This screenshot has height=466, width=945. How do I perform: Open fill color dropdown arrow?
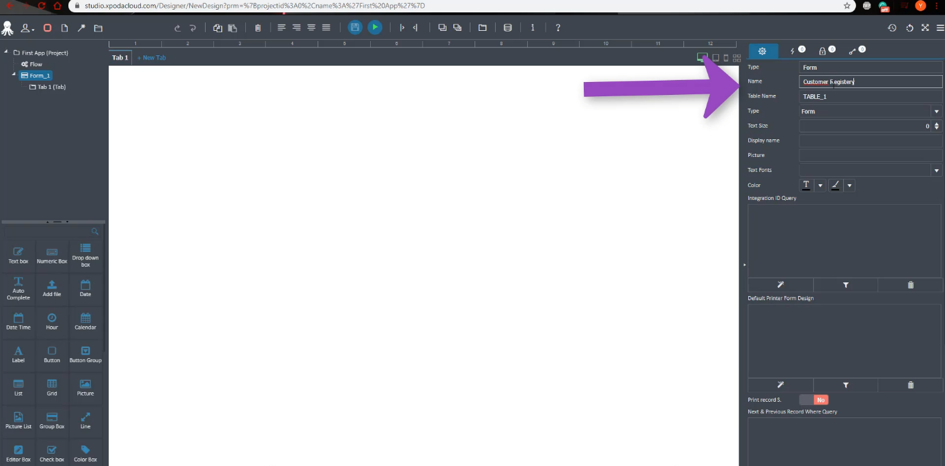[849, 186]
